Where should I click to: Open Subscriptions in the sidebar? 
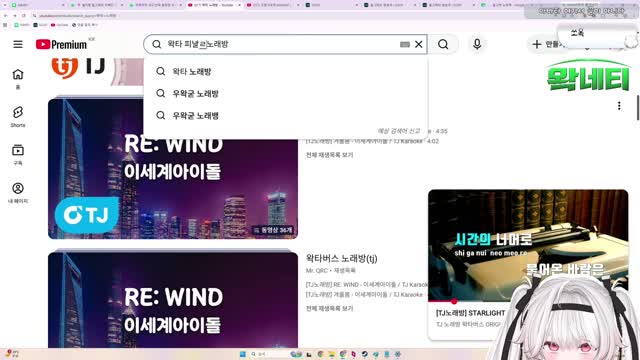[x=18, y=155]
